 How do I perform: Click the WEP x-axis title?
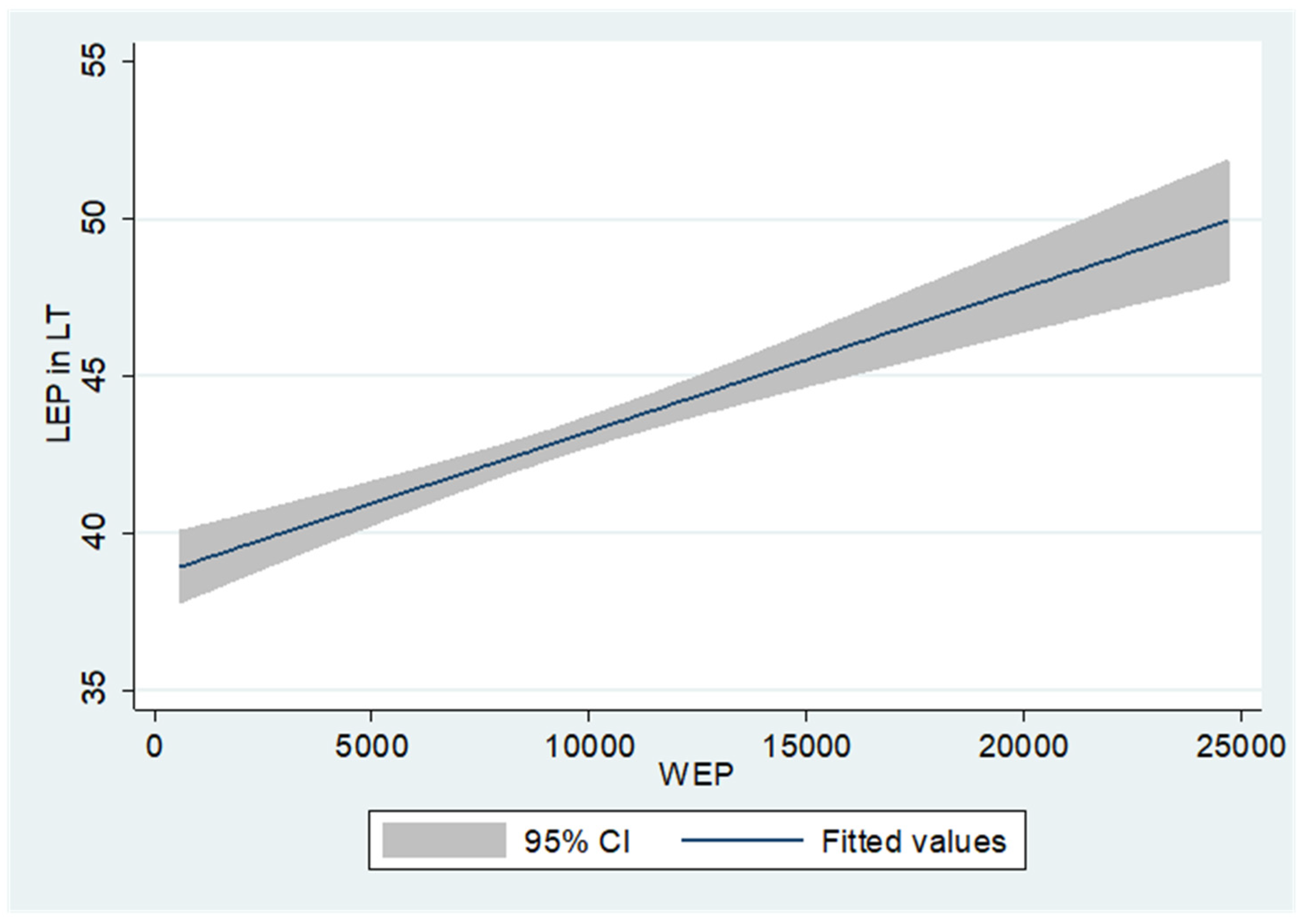(696, 774)
